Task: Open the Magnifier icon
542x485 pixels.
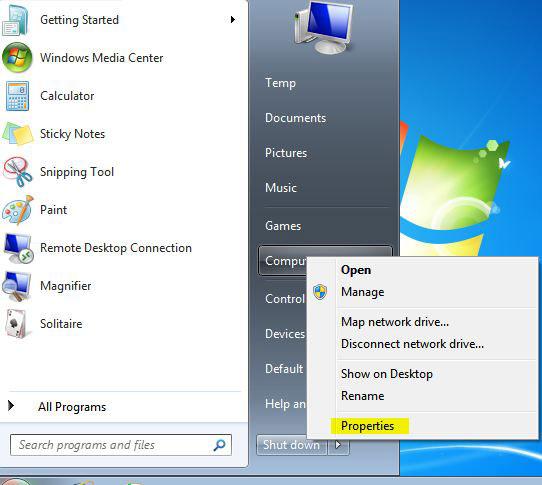Action: 16,286
